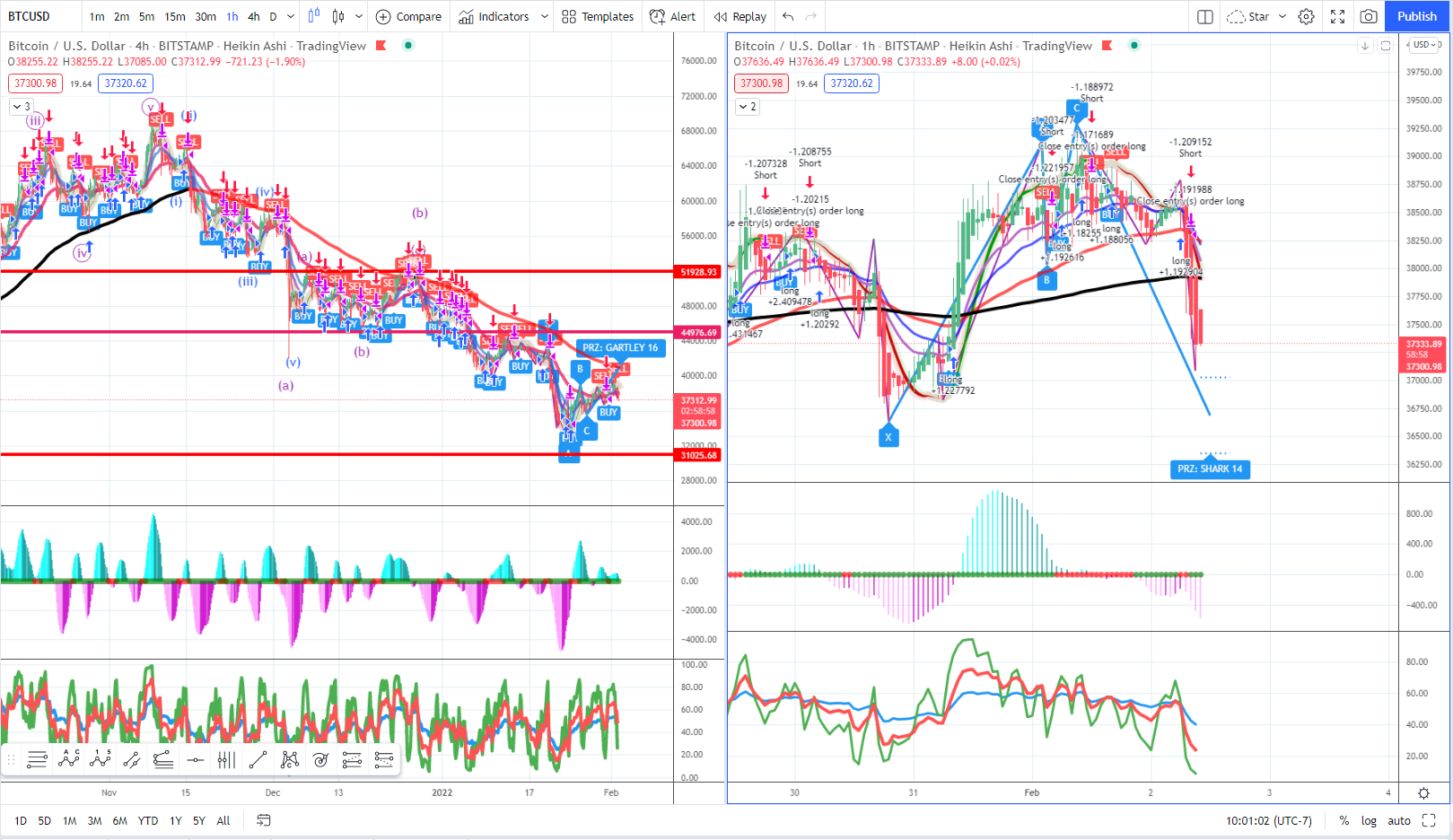
Task: Select the vertical lines time zone tool
Action: coord(226,760)
